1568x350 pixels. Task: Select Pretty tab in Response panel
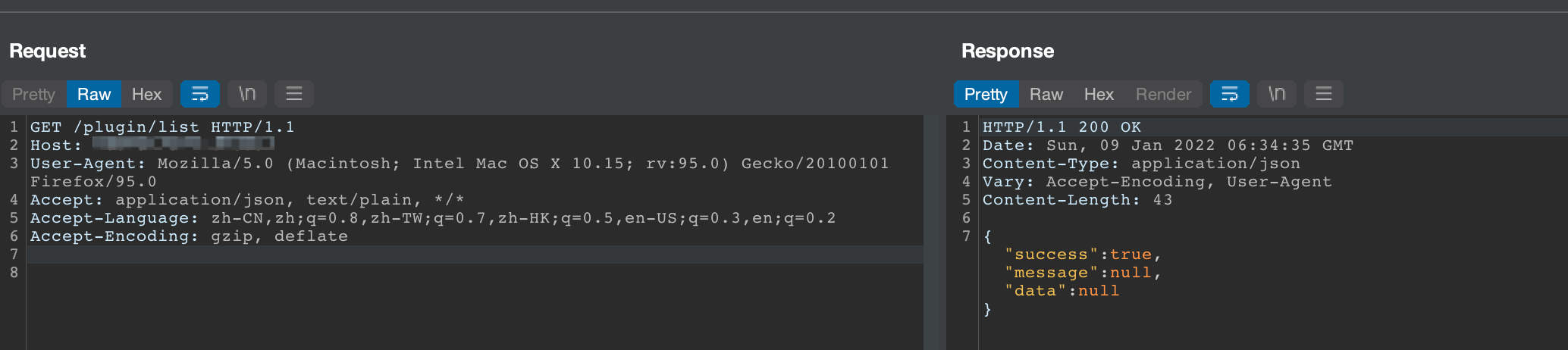coord(986,94)
